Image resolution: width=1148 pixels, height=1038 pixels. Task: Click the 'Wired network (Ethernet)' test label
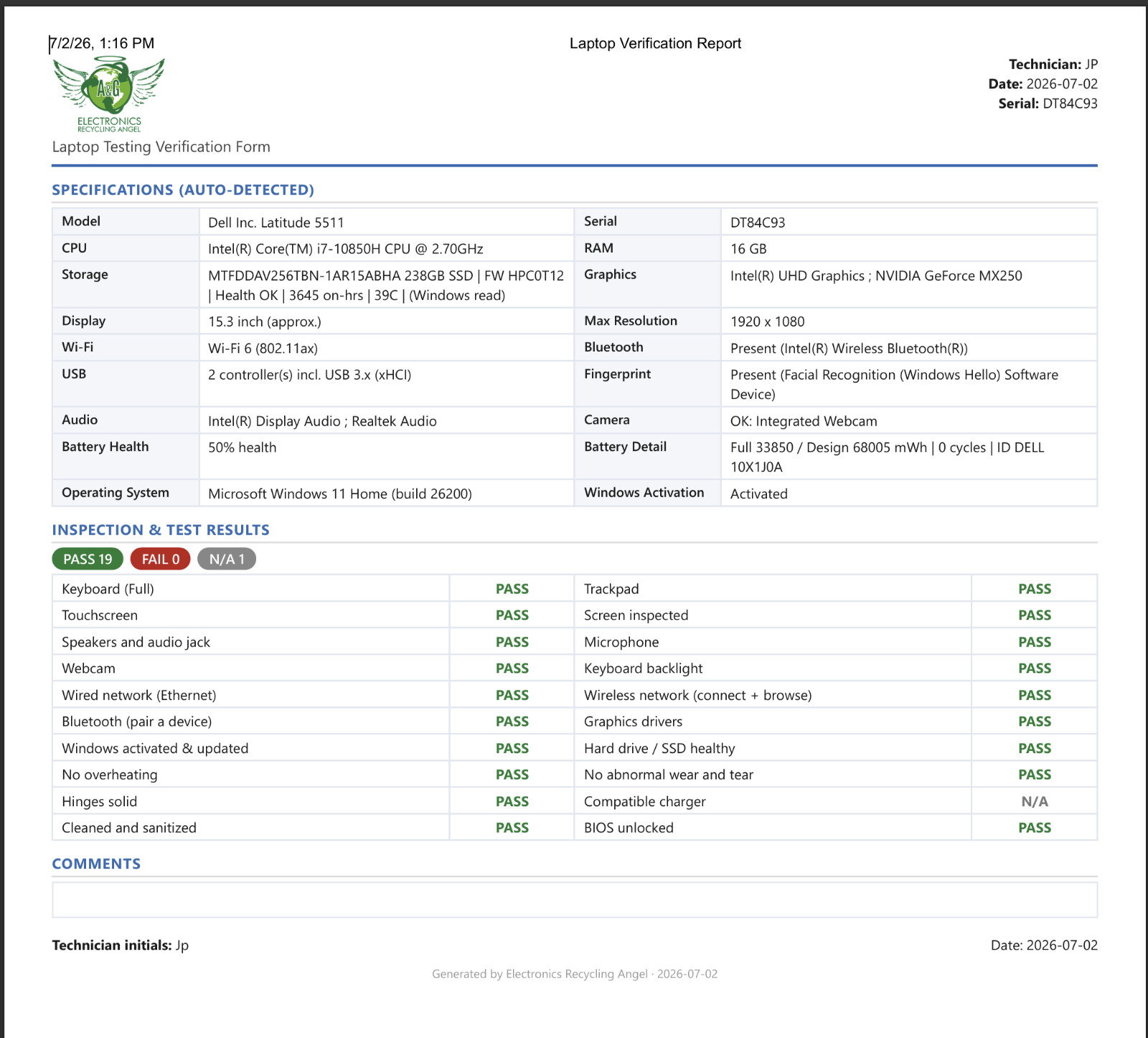point(139,695)
